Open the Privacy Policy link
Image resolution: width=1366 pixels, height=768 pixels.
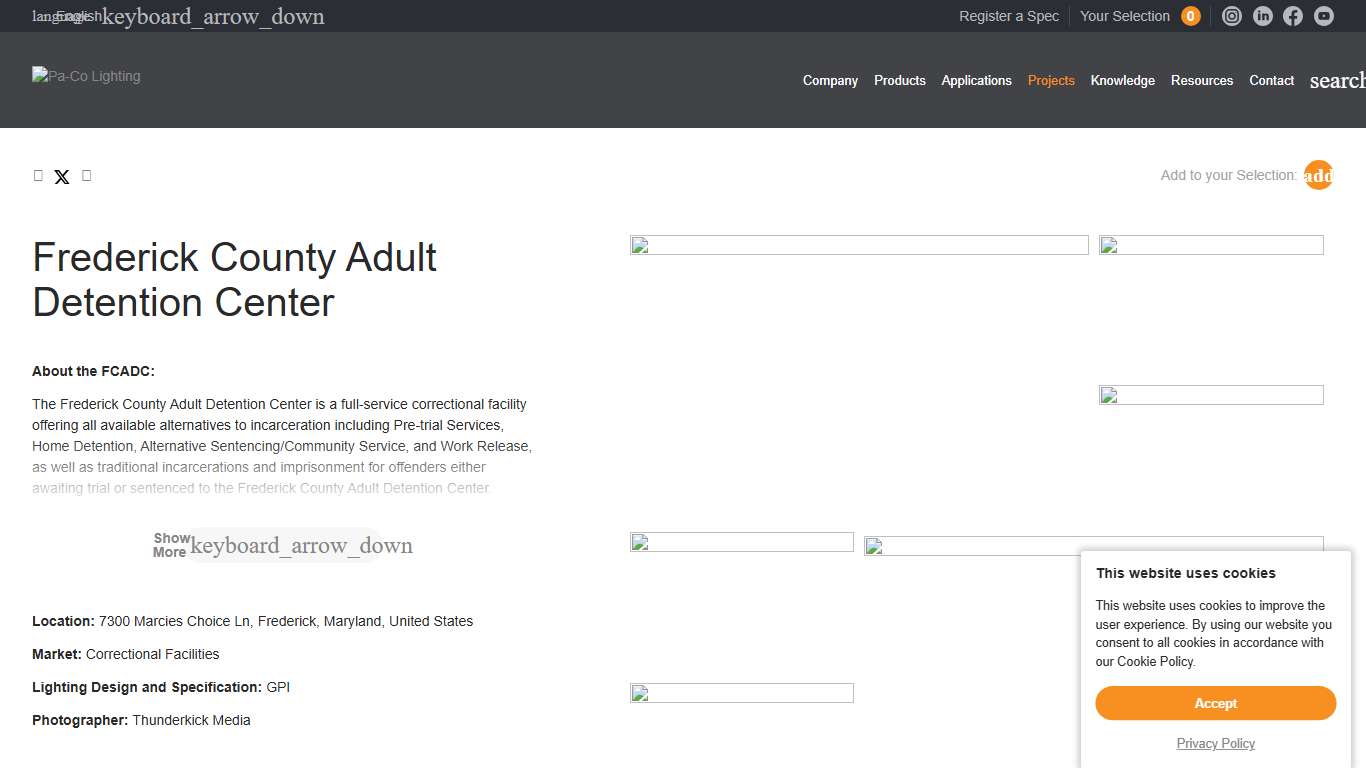click(1215, 743)
